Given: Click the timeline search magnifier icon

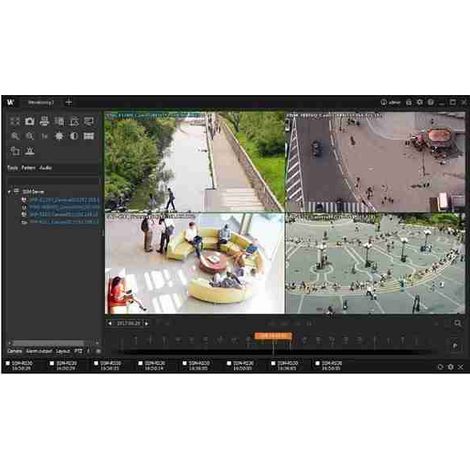Looking at the screenshot, I should tap(458, 323).
